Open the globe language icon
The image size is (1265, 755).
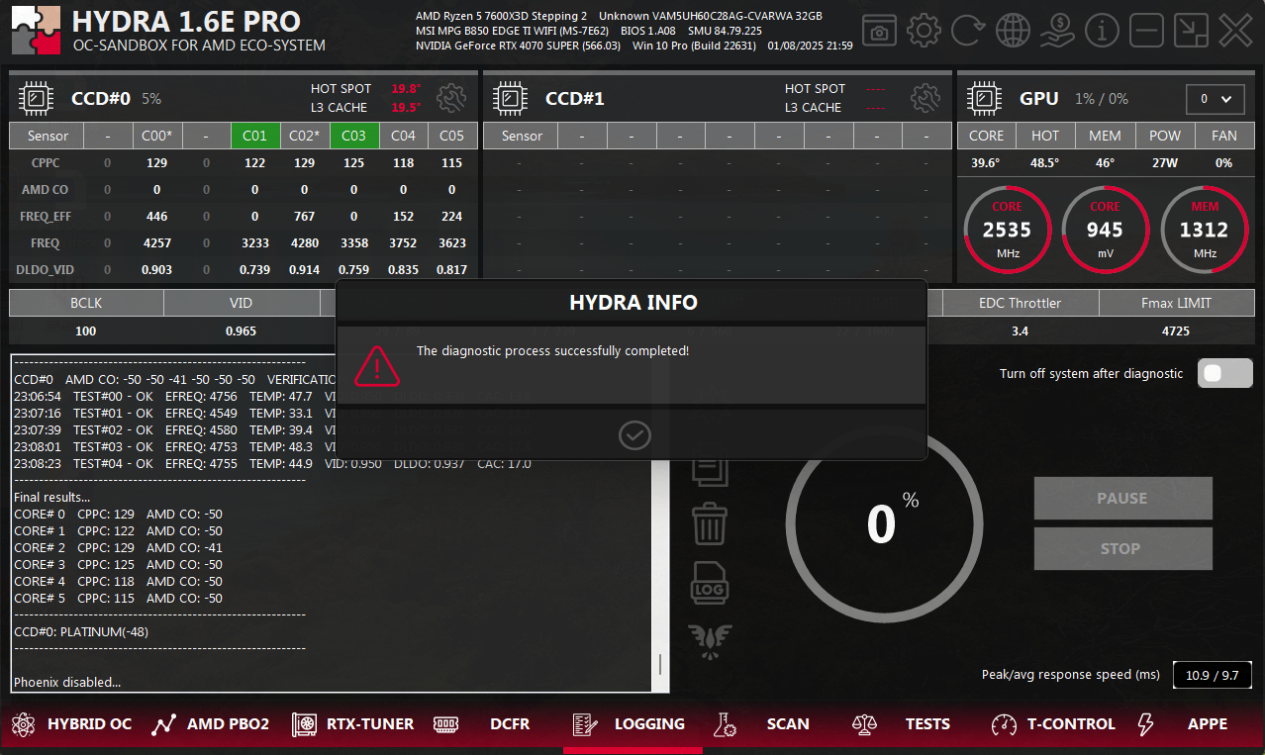(1013, 31)
